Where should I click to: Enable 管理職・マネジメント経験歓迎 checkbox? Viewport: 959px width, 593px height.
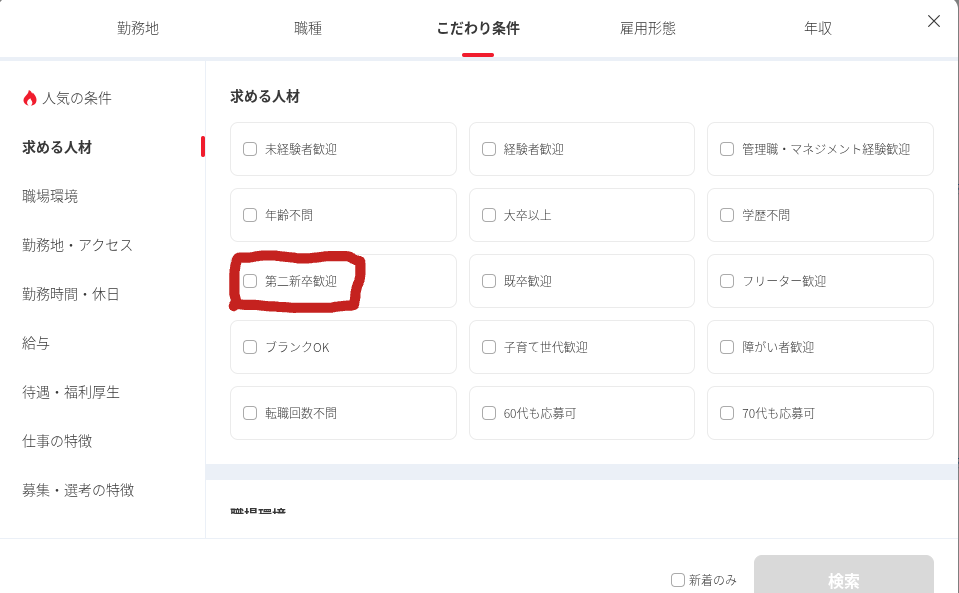(x=727, y=149)
